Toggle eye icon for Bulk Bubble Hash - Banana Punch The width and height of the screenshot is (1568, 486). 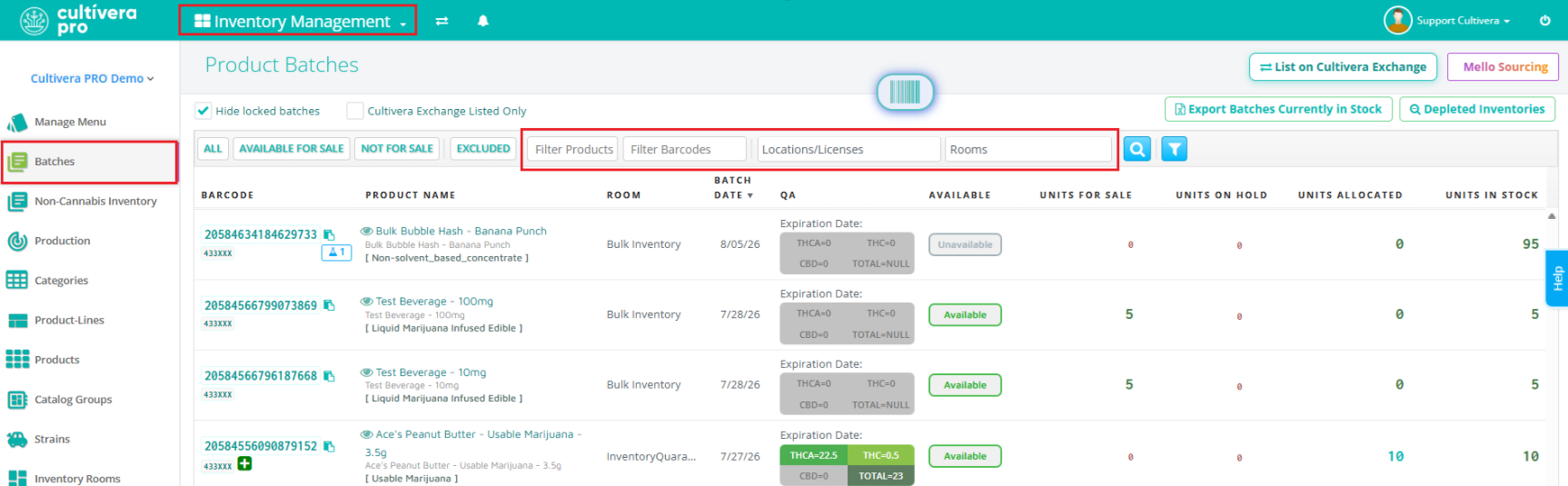[367, 231]
